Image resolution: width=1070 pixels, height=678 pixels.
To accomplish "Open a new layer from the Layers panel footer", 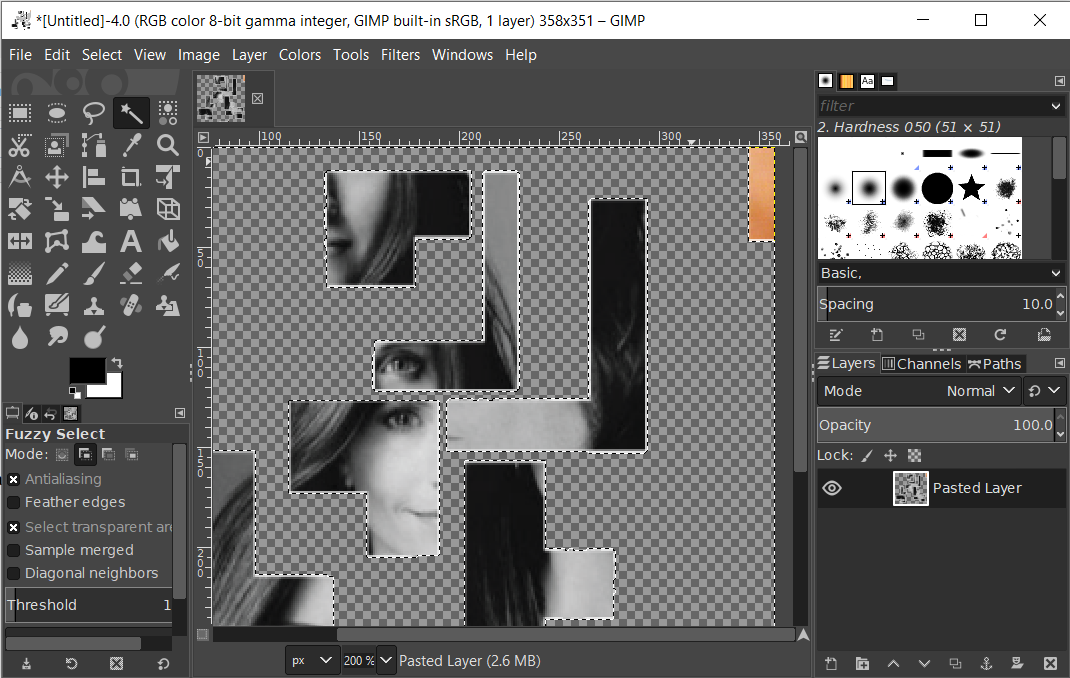I will pos(830,663).
